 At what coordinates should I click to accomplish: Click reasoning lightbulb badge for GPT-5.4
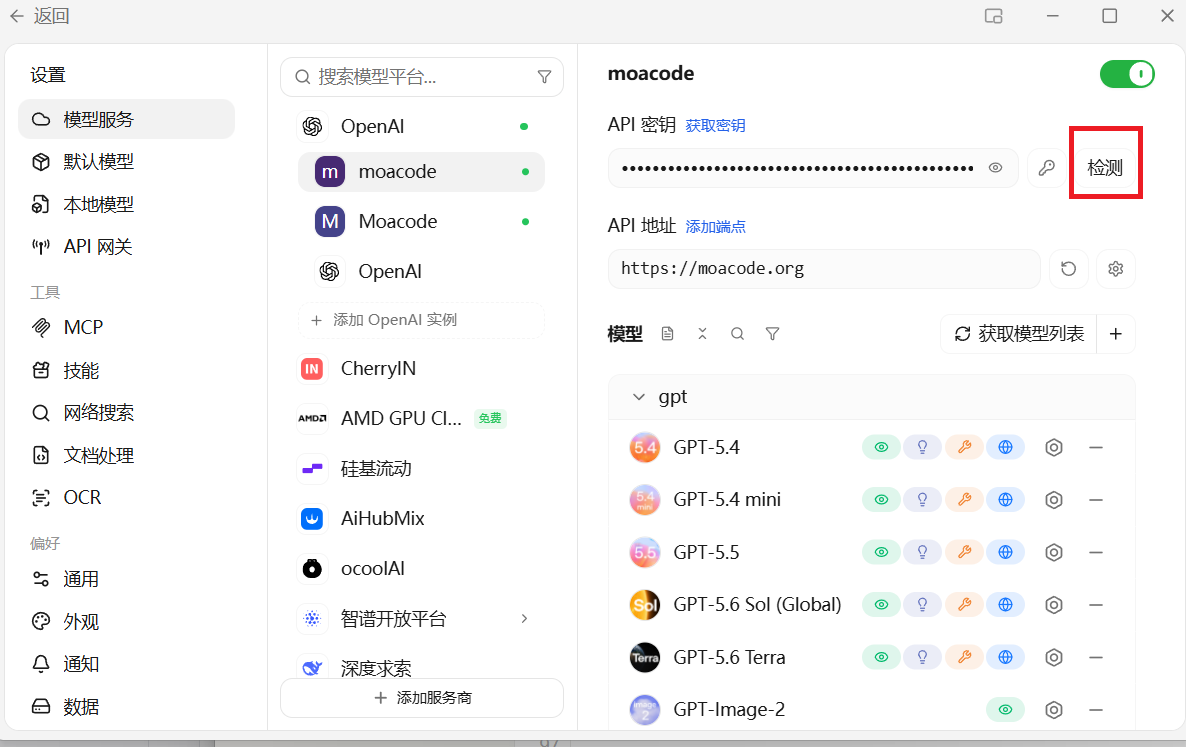coord(923,448)
